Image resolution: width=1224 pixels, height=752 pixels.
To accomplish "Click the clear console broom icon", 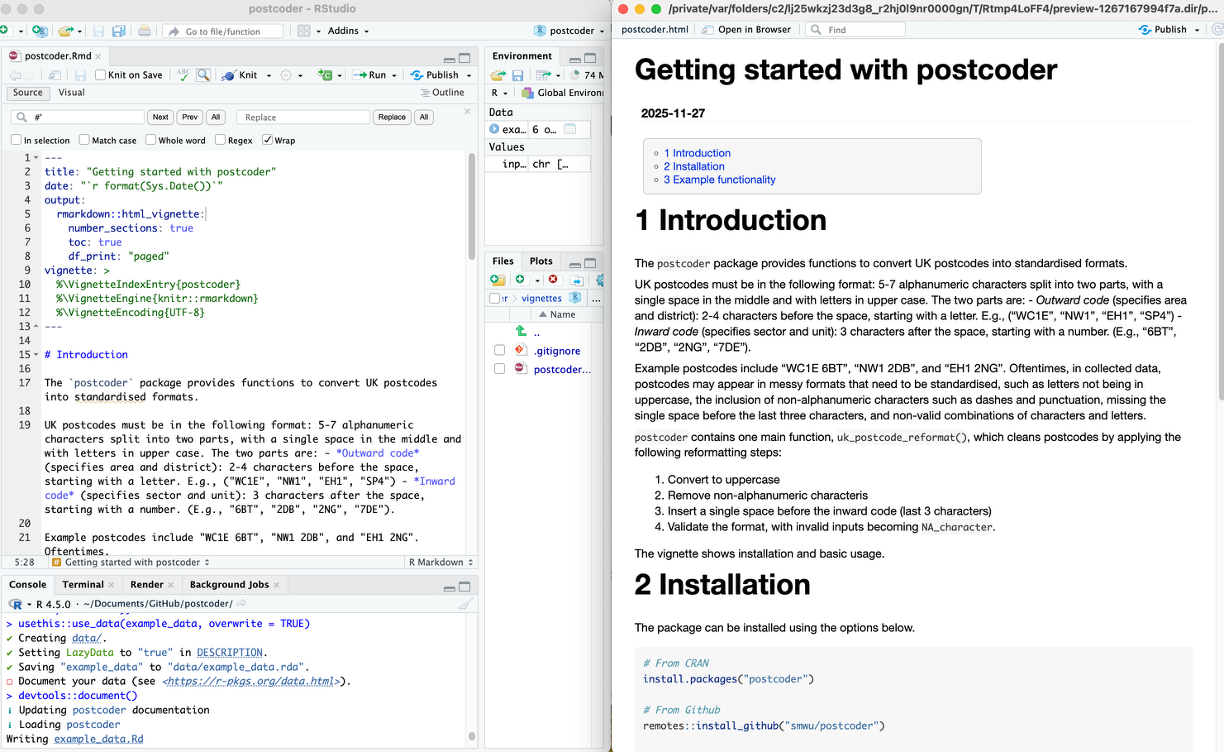I will (465, 604).
